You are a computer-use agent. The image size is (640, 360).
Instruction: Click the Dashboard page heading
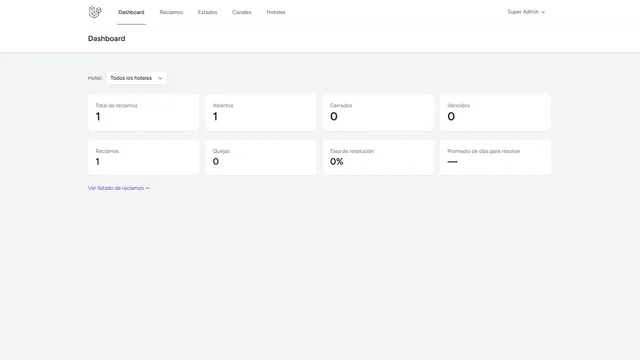(x=107, y=38)
